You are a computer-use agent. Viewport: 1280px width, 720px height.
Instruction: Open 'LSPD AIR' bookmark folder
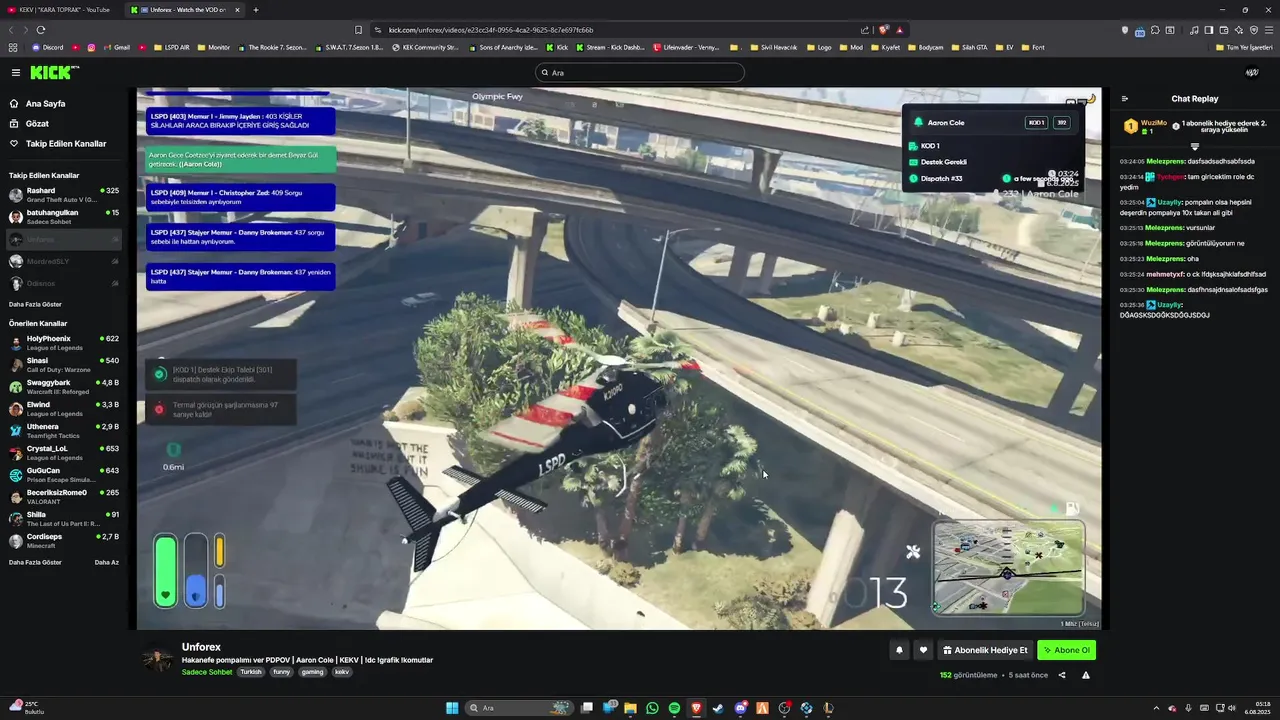(170, 47)
